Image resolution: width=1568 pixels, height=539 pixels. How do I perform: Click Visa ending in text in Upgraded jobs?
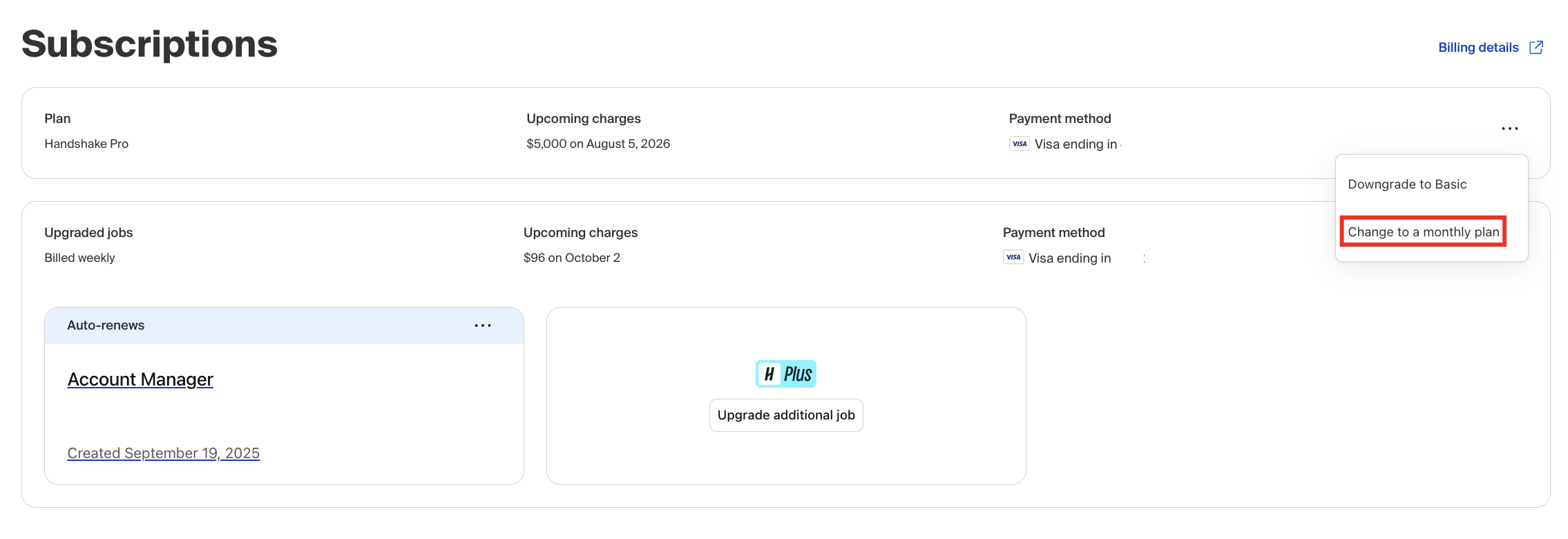(1070, 258)
